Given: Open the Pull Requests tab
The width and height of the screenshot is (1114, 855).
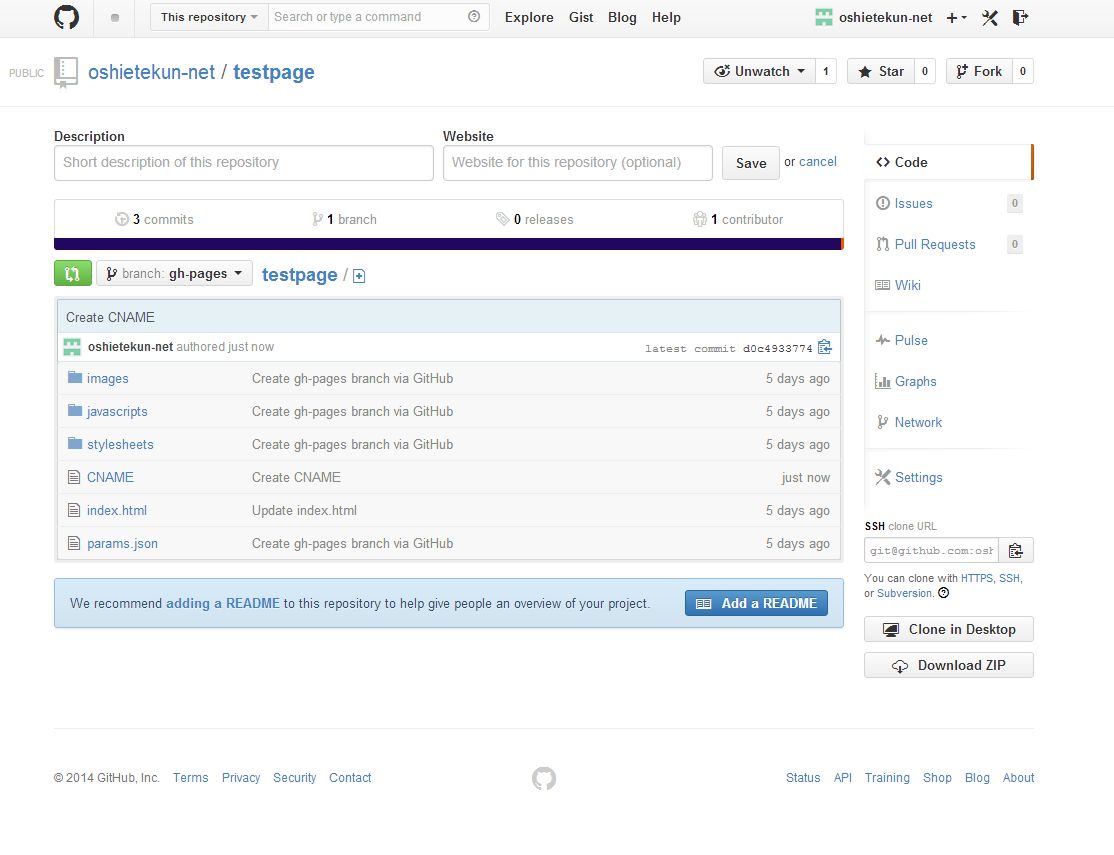Looking at the screenshot, I should pyautogui.click(x=948, y=244).
